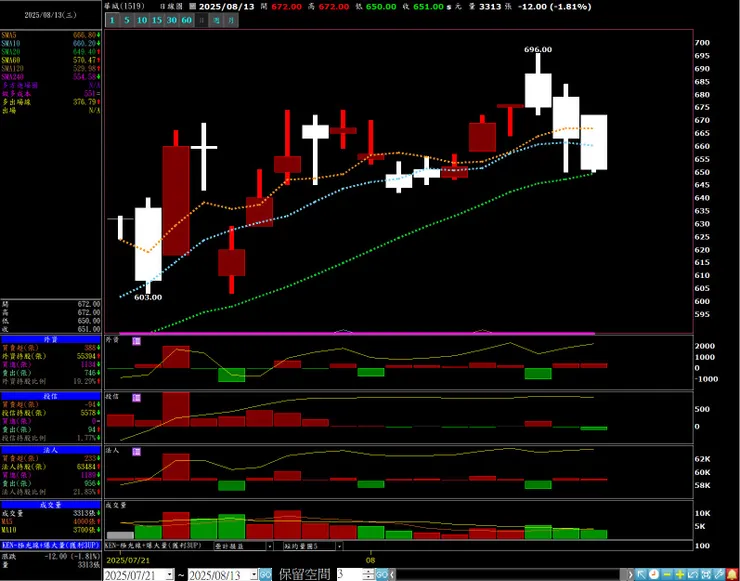Click the GO button after the date range
740x581 pixels.
point(266,574)
